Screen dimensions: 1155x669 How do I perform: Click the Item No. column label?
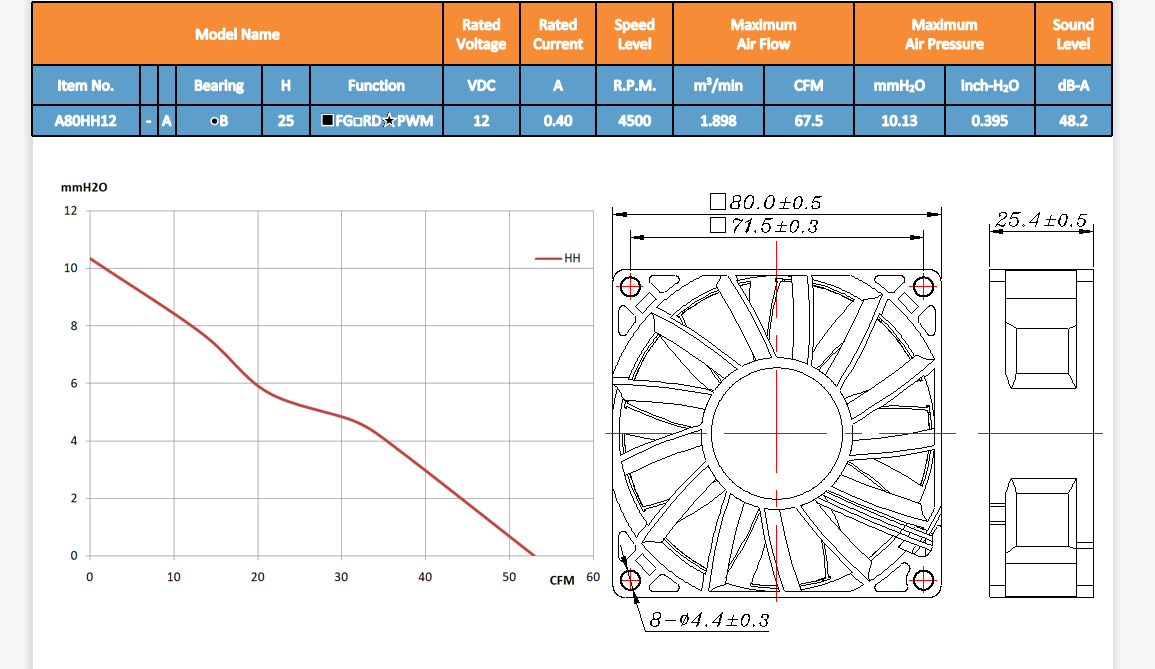(x=86, y=86)
